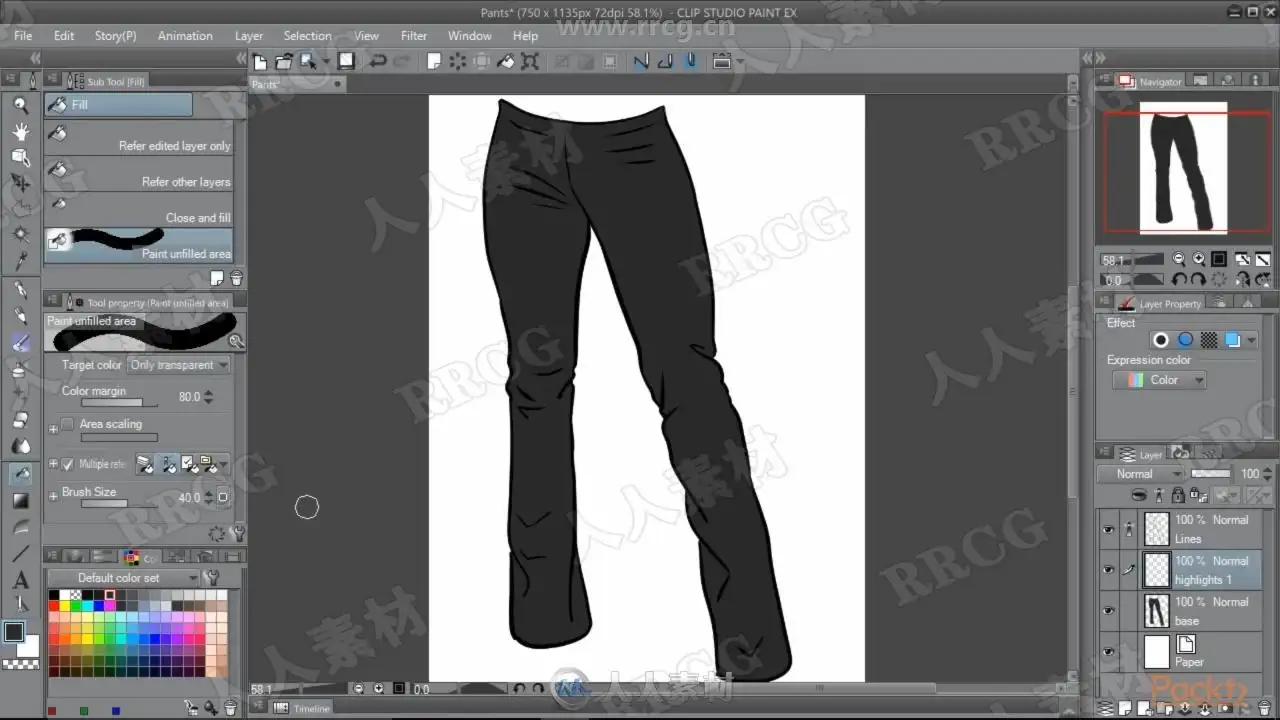Open the File menu
The height and width of the screenshot is (720, 1280).
coord(23,36)
